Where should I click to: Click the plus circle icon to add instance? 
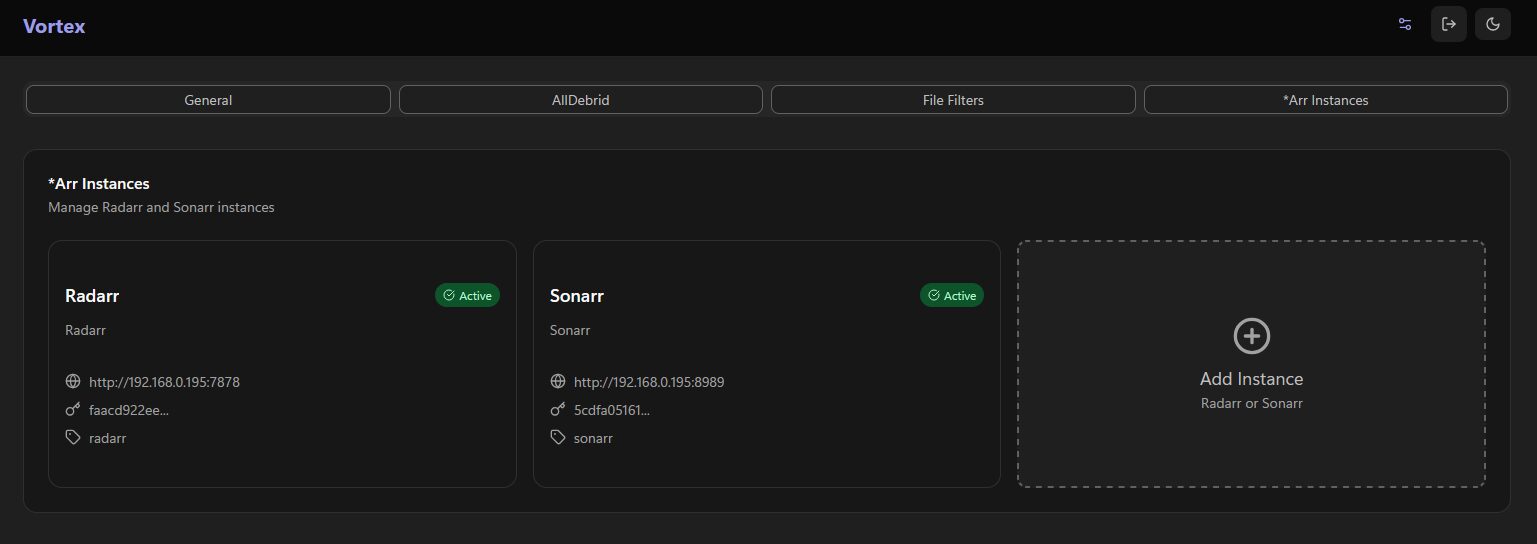(1252, 336)
